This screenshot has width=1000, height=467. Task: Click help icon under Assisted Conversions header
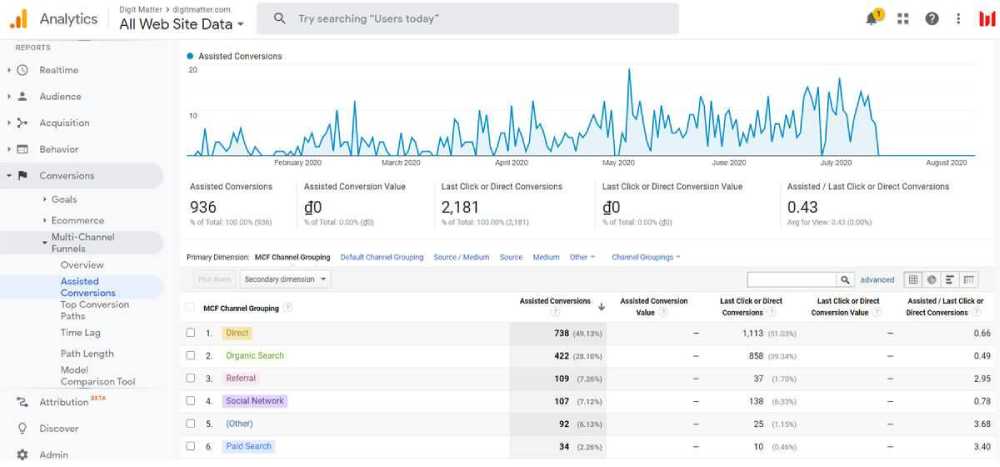click(x=555, y=313)
